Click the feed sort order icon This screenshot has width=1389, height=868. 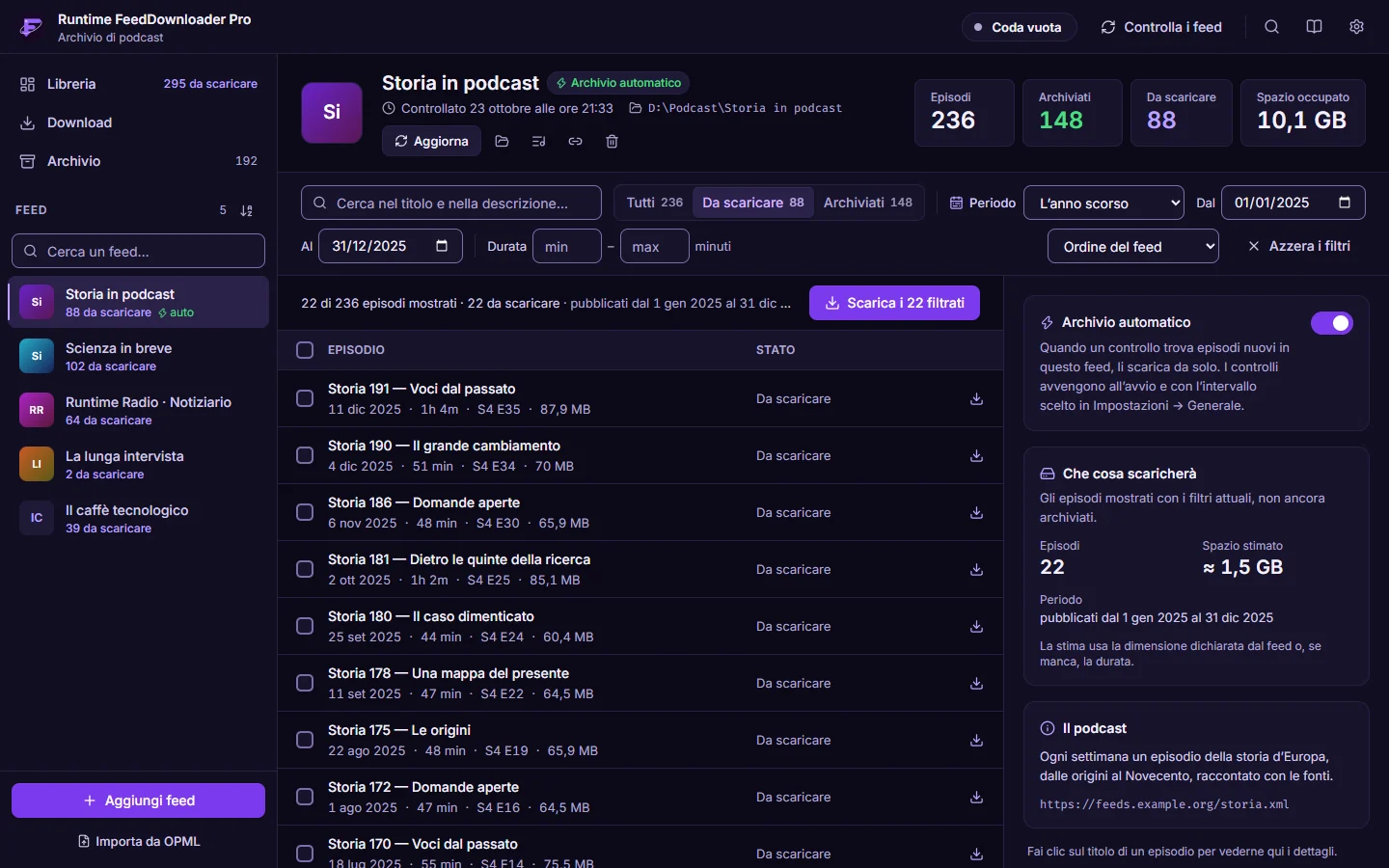pyautogui.click(x=246, y=210)
